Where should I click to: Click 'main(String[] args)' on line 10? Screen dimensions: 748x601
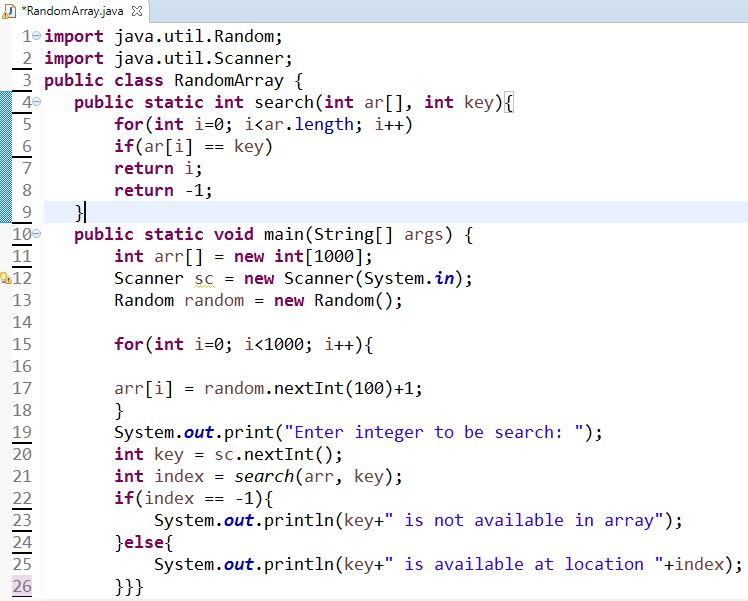click(x=358, y=234)
